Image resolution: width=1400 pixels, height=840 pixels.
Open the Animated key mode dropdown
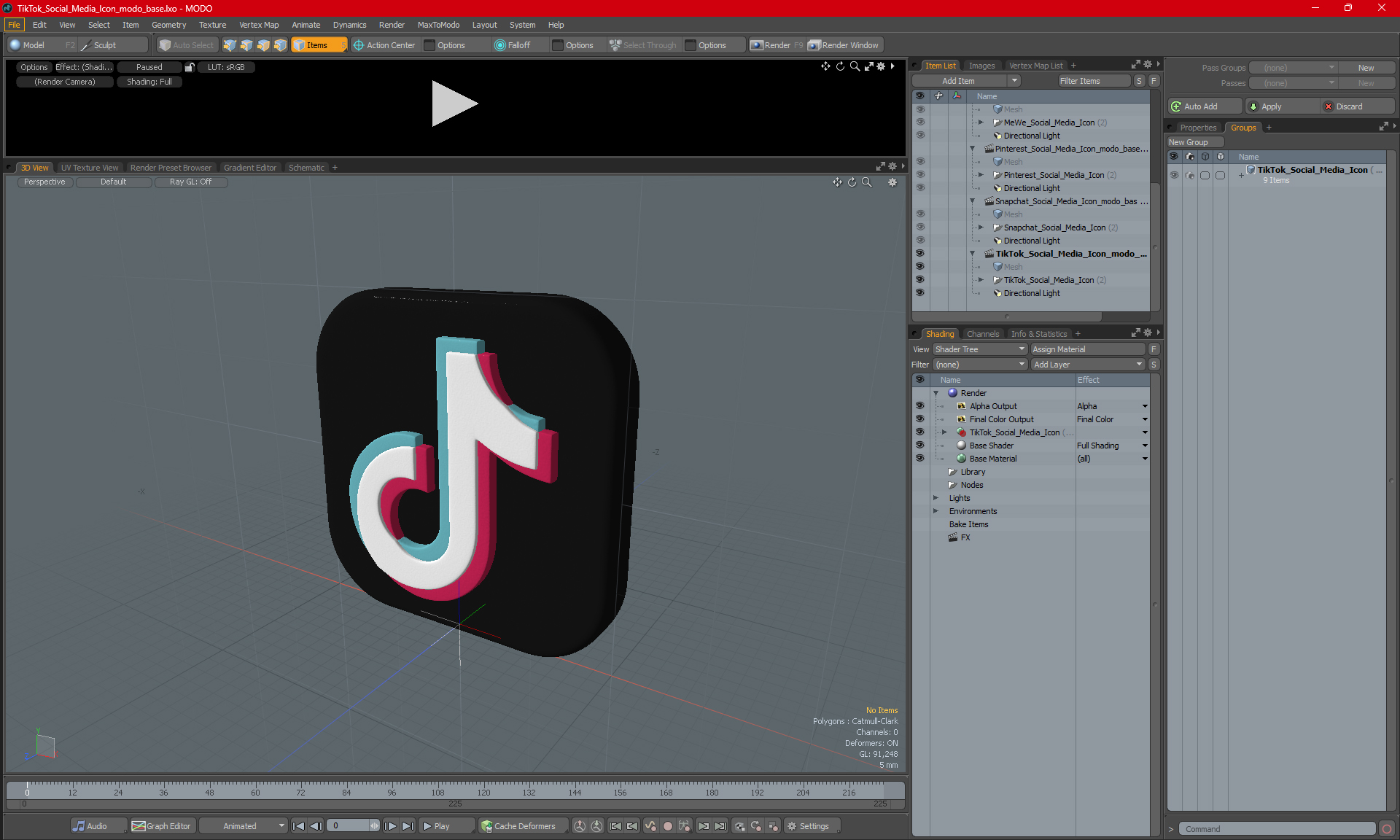coord(244,826)
